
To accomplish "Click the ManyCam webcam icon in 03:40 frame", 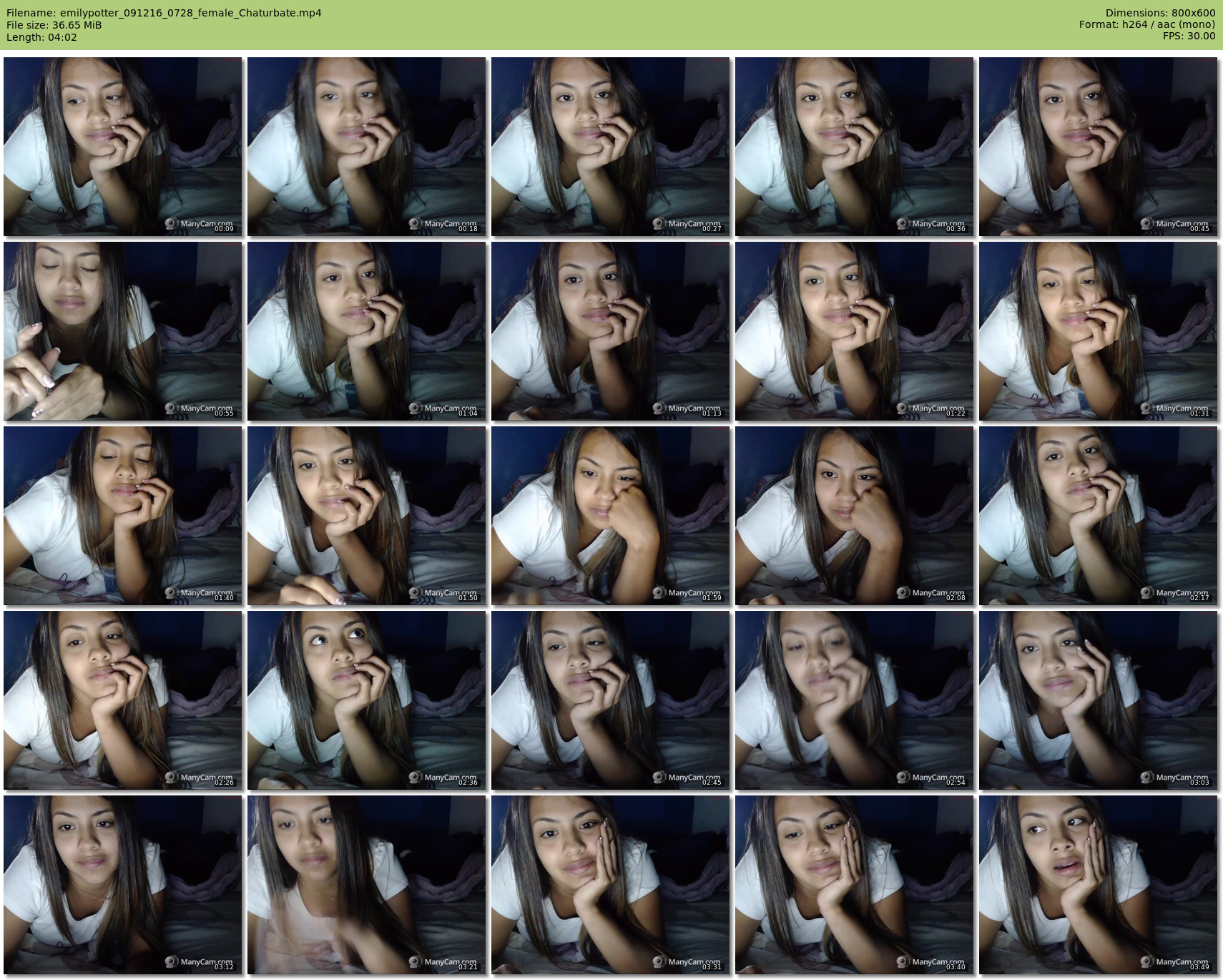I will point(902,962).
